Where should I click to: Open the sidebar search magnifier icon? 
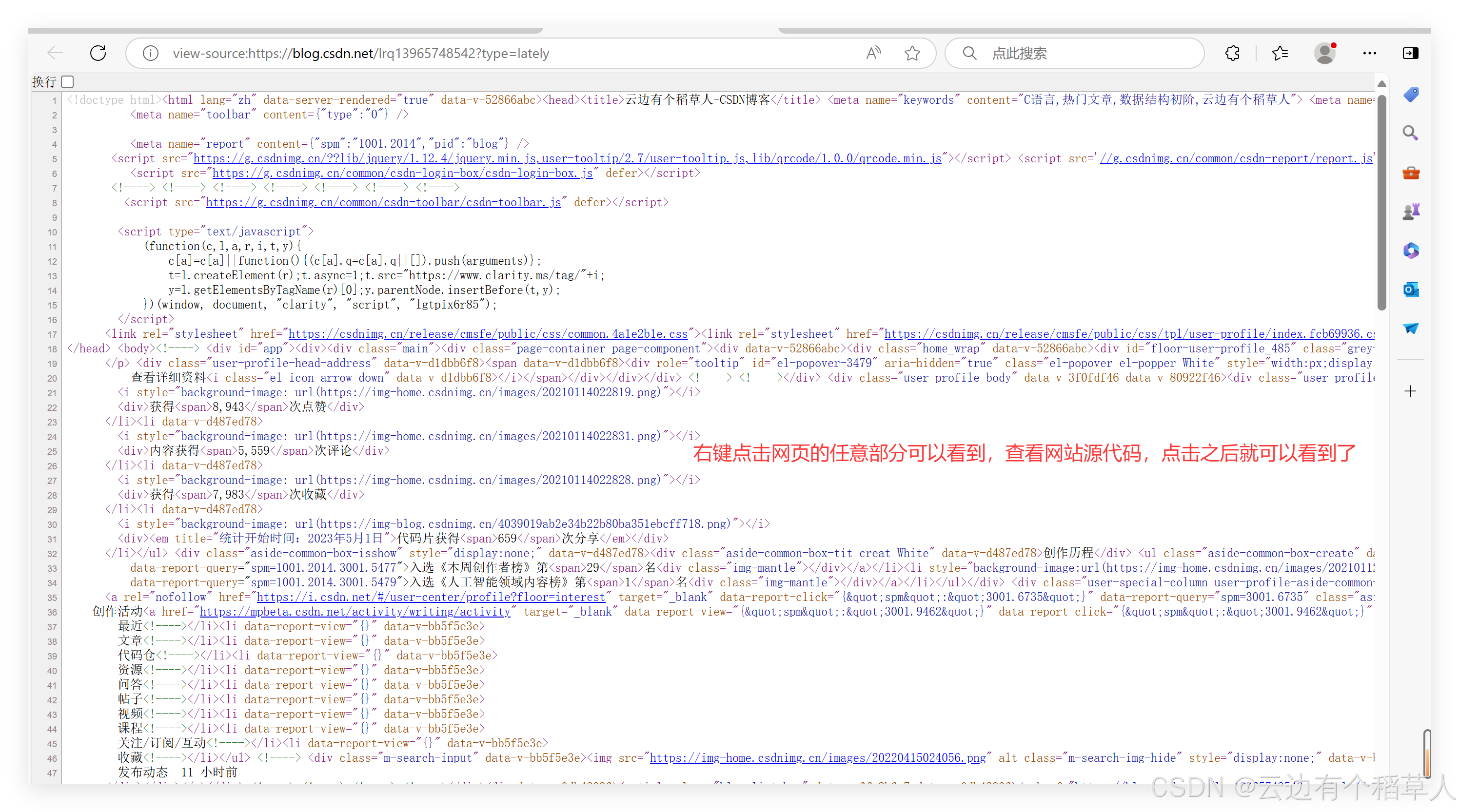[1410, 133]
